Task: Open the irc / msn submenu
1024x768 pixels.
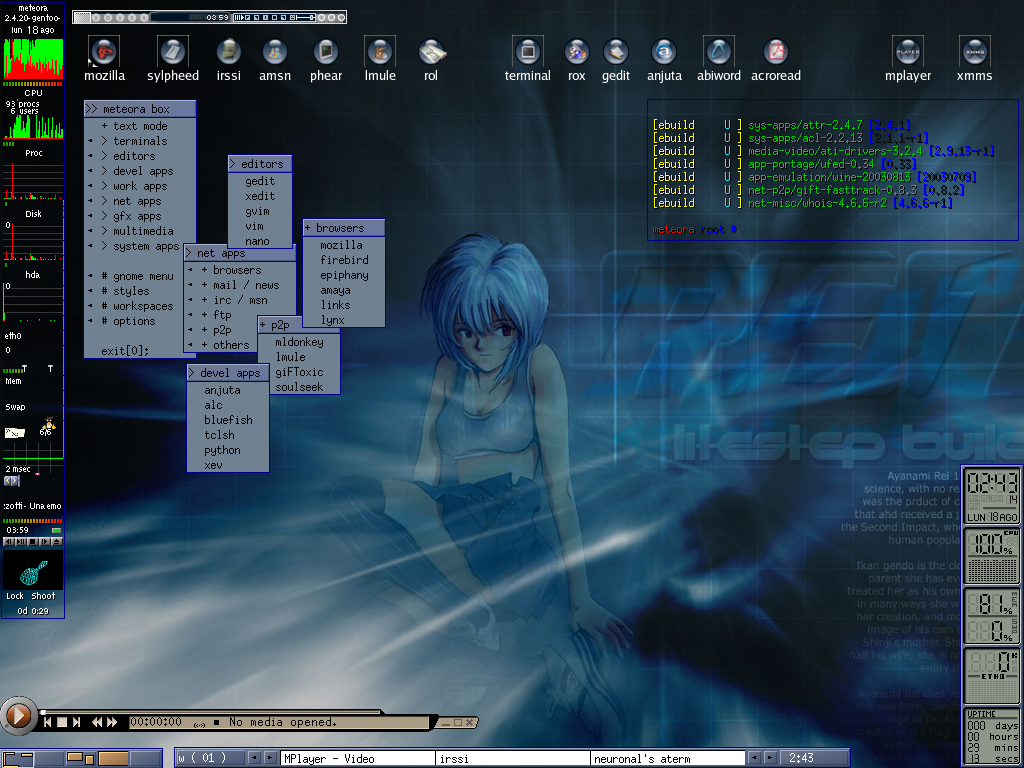Action: [240, 300]
